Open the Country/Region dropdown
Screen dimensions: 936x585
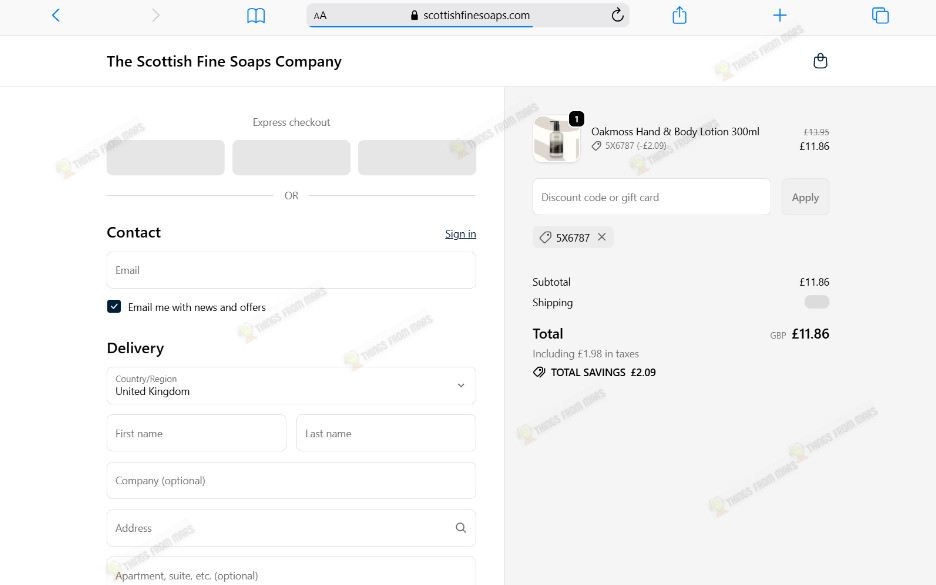(x=291, y=386)
